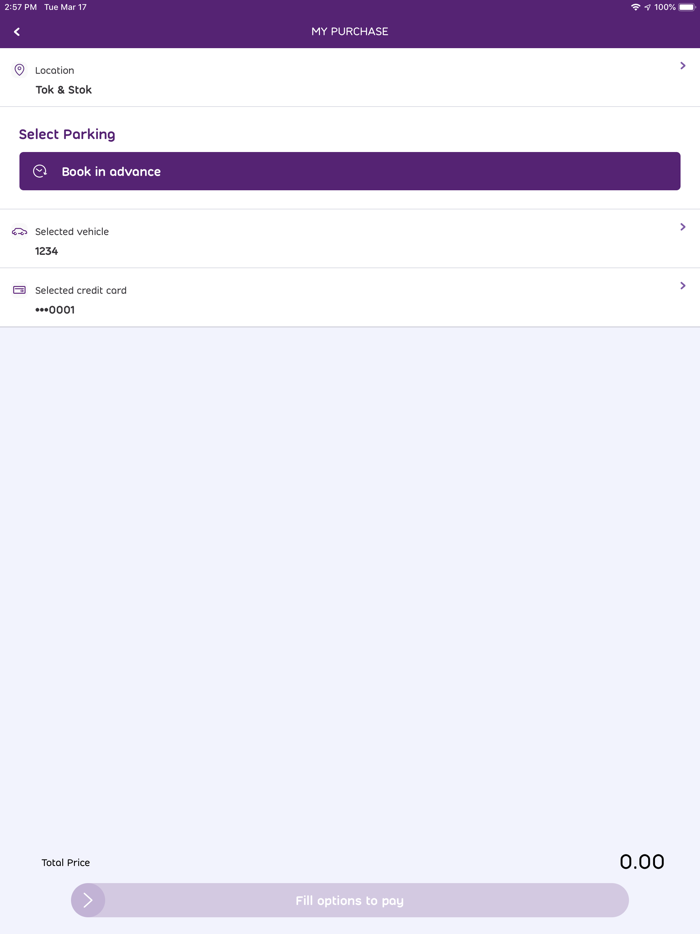
Task: Expand the Location row chevron
Action: click(683, 66)
